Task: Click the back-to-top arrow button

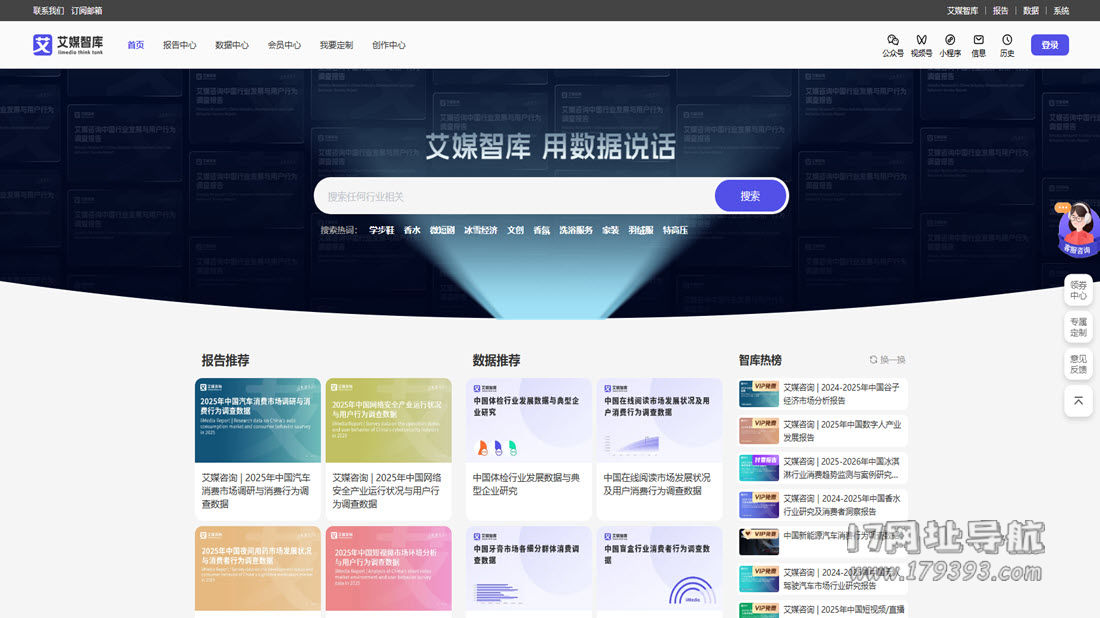Action: coord(1078,400)
